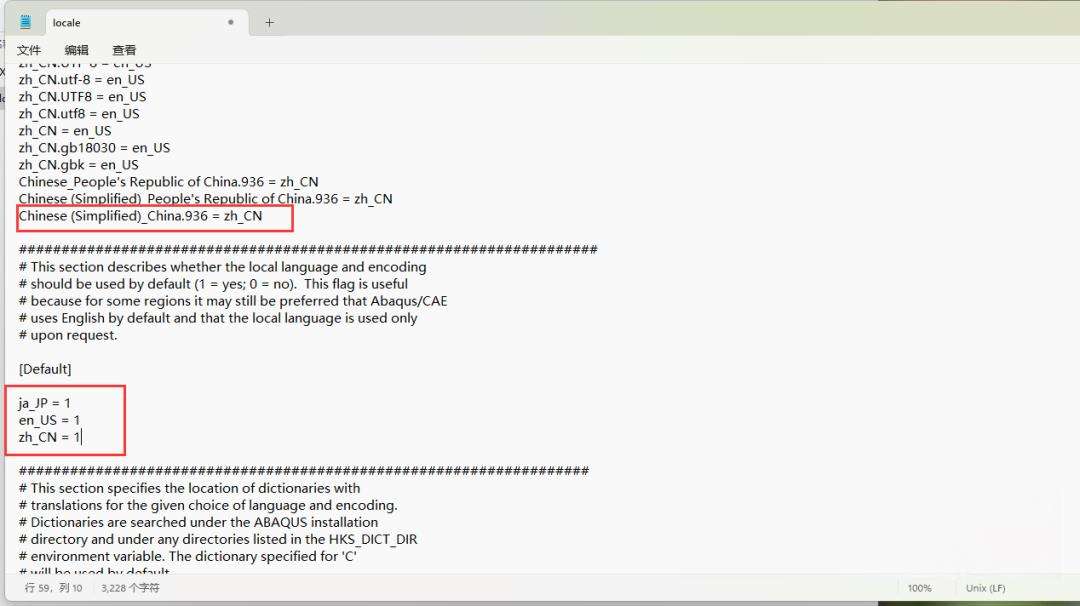This screenshot has height=606, width=1080.
Task: Click the Unix (LF) line ending indicator
Action: click(986, 588)
